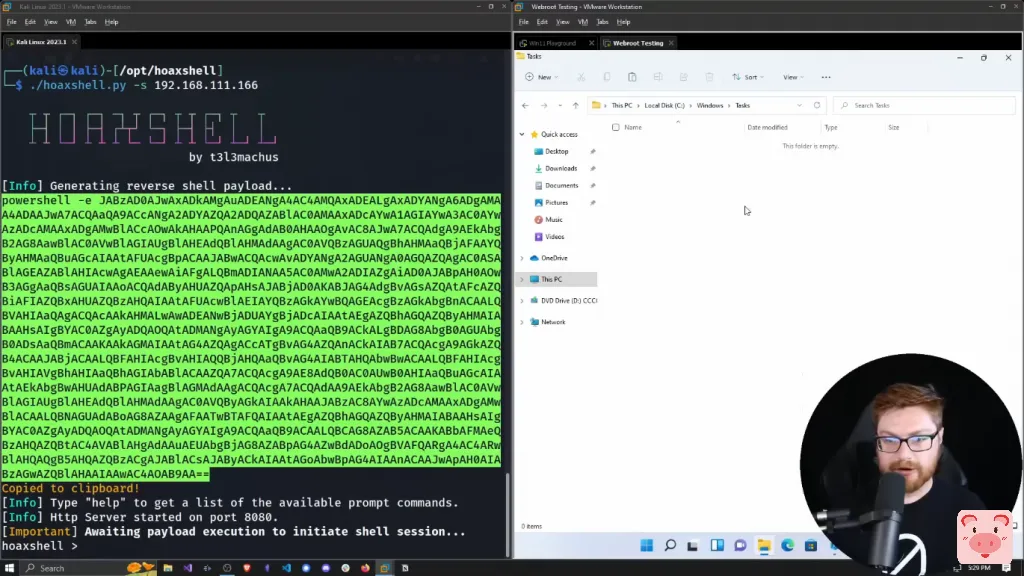Collapse the Quick access tree node
The width and height of the screenshot is (1024, 576).
[x=522, y=135]
